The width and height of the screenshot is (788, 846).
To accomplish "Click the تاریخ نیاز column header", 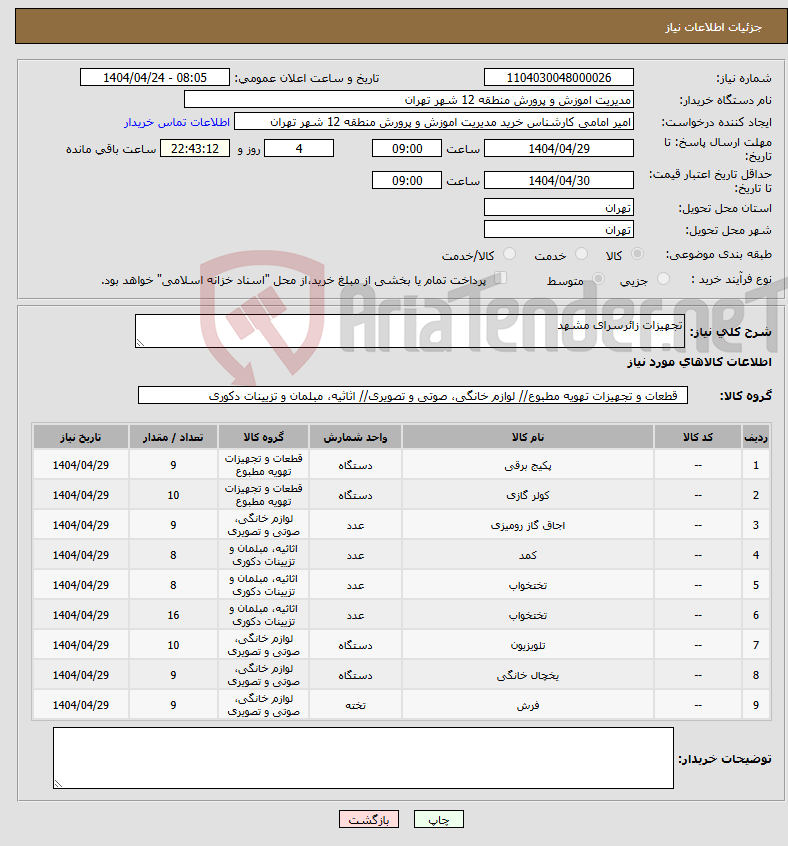I will (81, 437).
